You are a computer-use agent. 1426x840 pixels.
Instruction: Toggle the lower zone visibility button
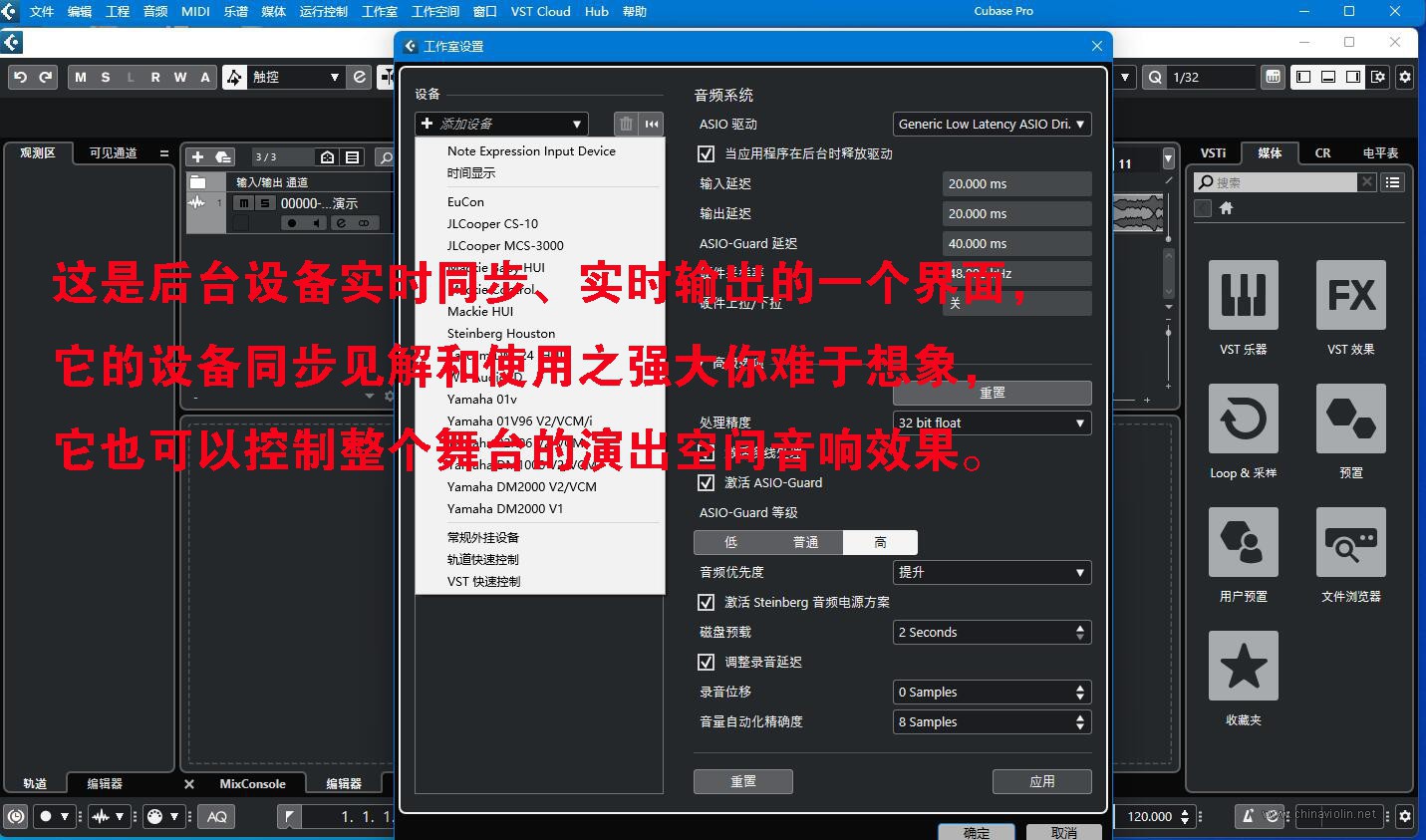[1328, 77]
